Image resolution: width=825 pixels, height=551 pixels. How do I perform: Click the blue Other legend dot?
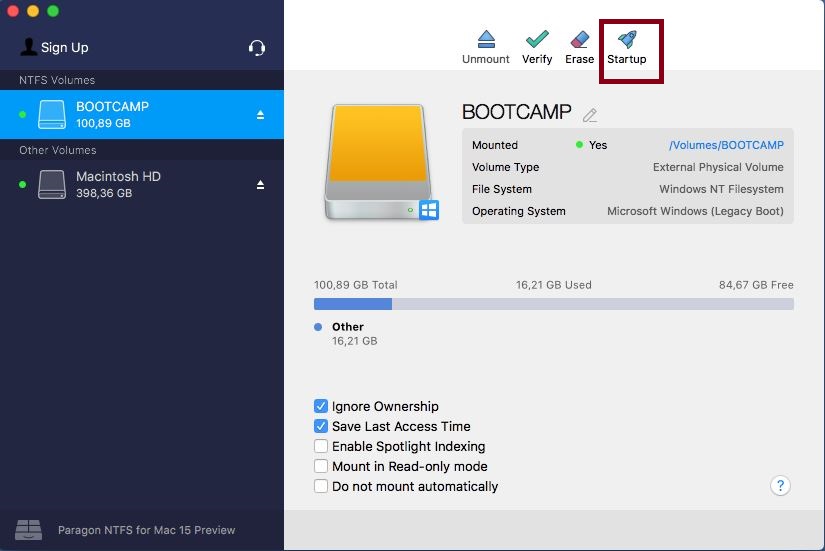click(x=318, y=327)
